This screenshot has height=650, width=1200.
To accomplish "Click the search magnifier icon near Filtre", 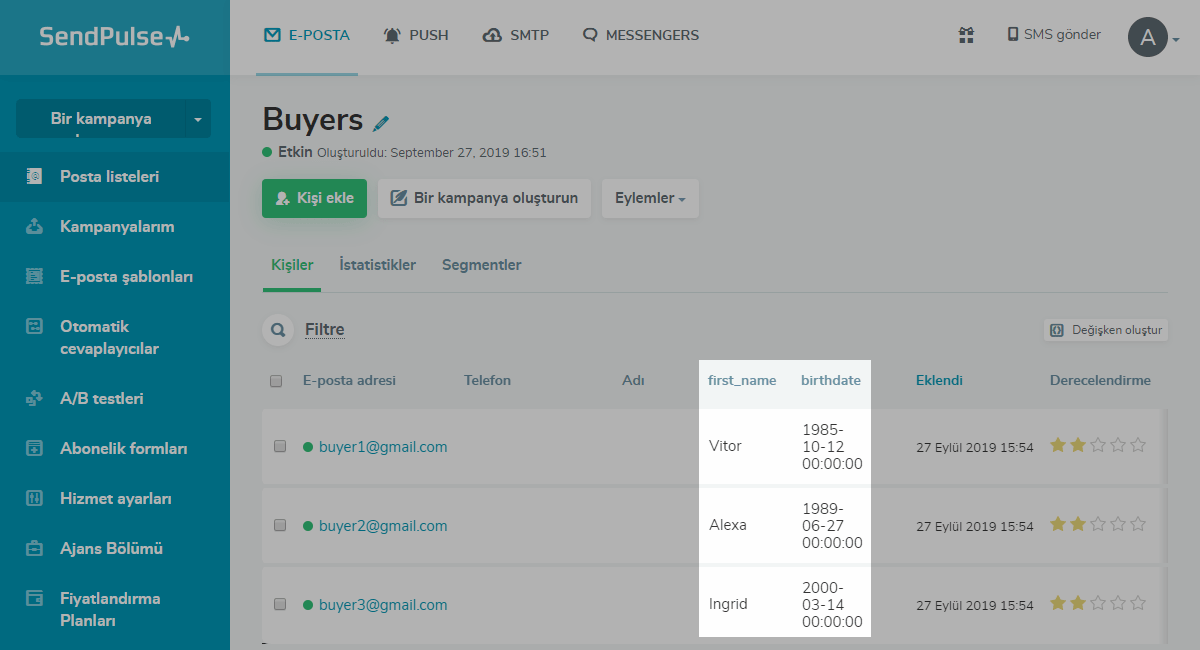I will click(278, 330).
